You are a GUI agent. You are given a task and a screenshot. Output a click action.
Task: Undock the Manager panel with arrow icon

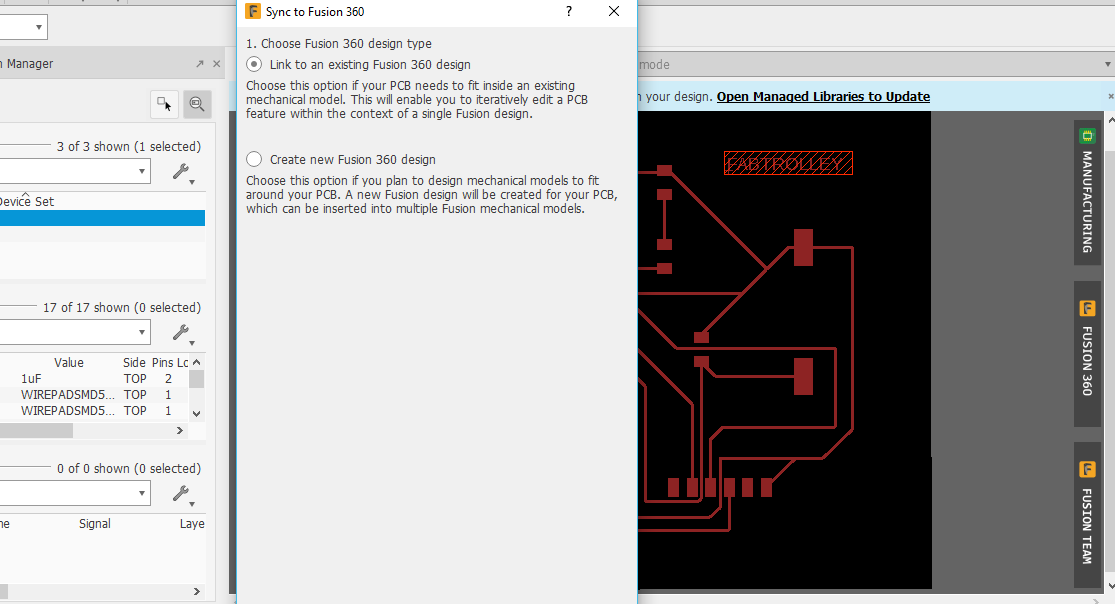(200, 64)
